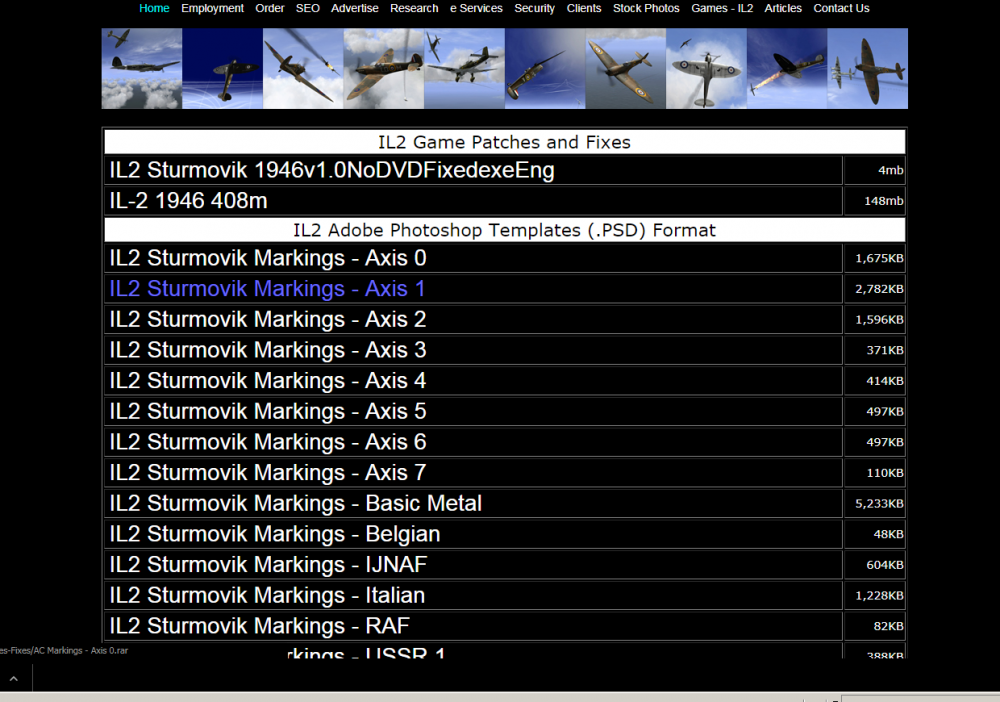Open the Games - IL2 menu item
This screenshot has width=1000, height=702.
[722, 8]
